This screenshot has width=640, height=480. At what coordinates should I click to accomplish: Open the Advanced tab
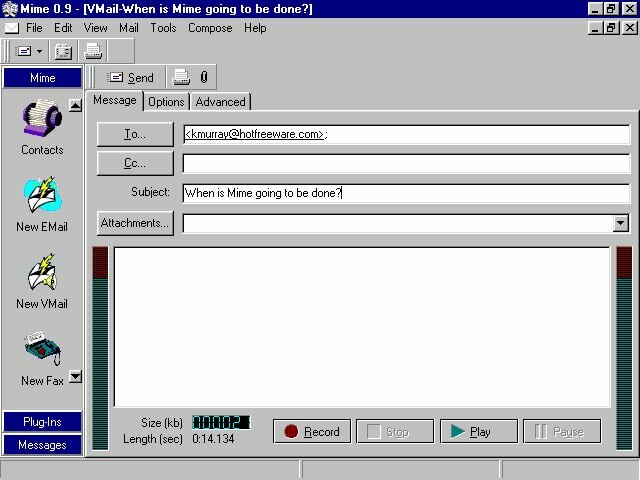click(220, 102)
